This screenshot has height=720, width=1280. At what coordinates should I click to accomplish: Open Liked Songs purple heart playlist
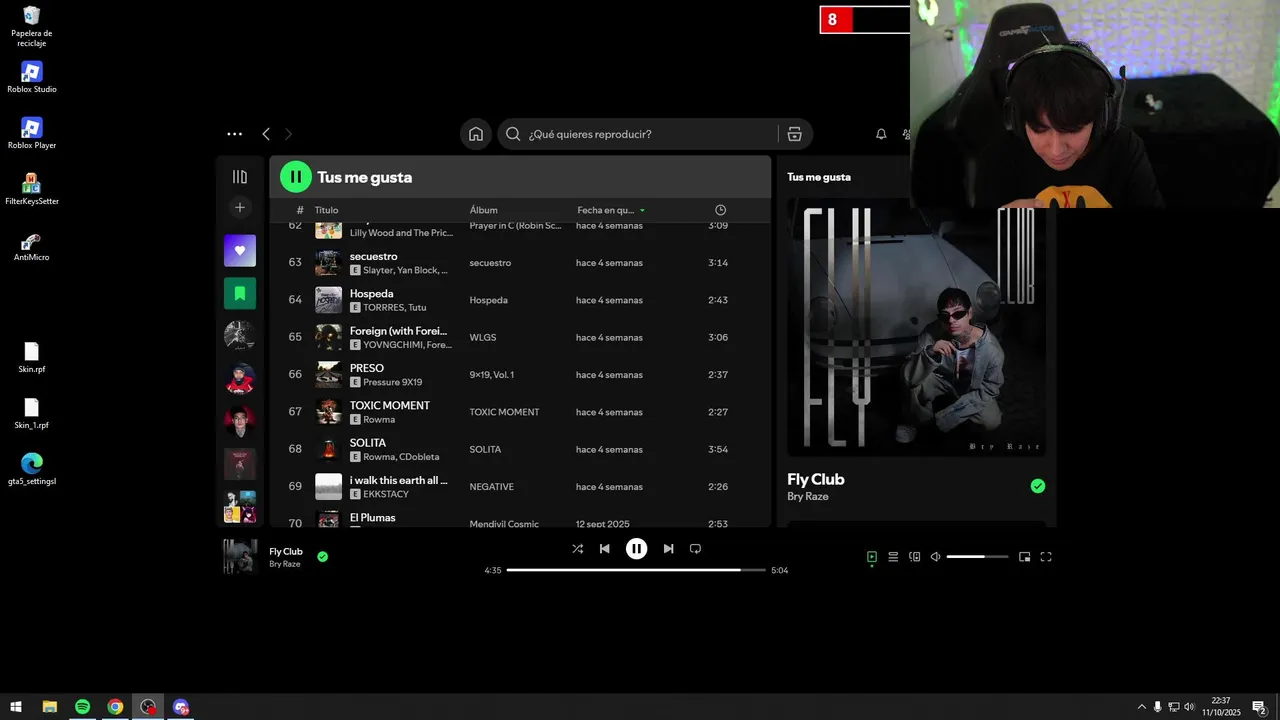(x=240, y=251)
